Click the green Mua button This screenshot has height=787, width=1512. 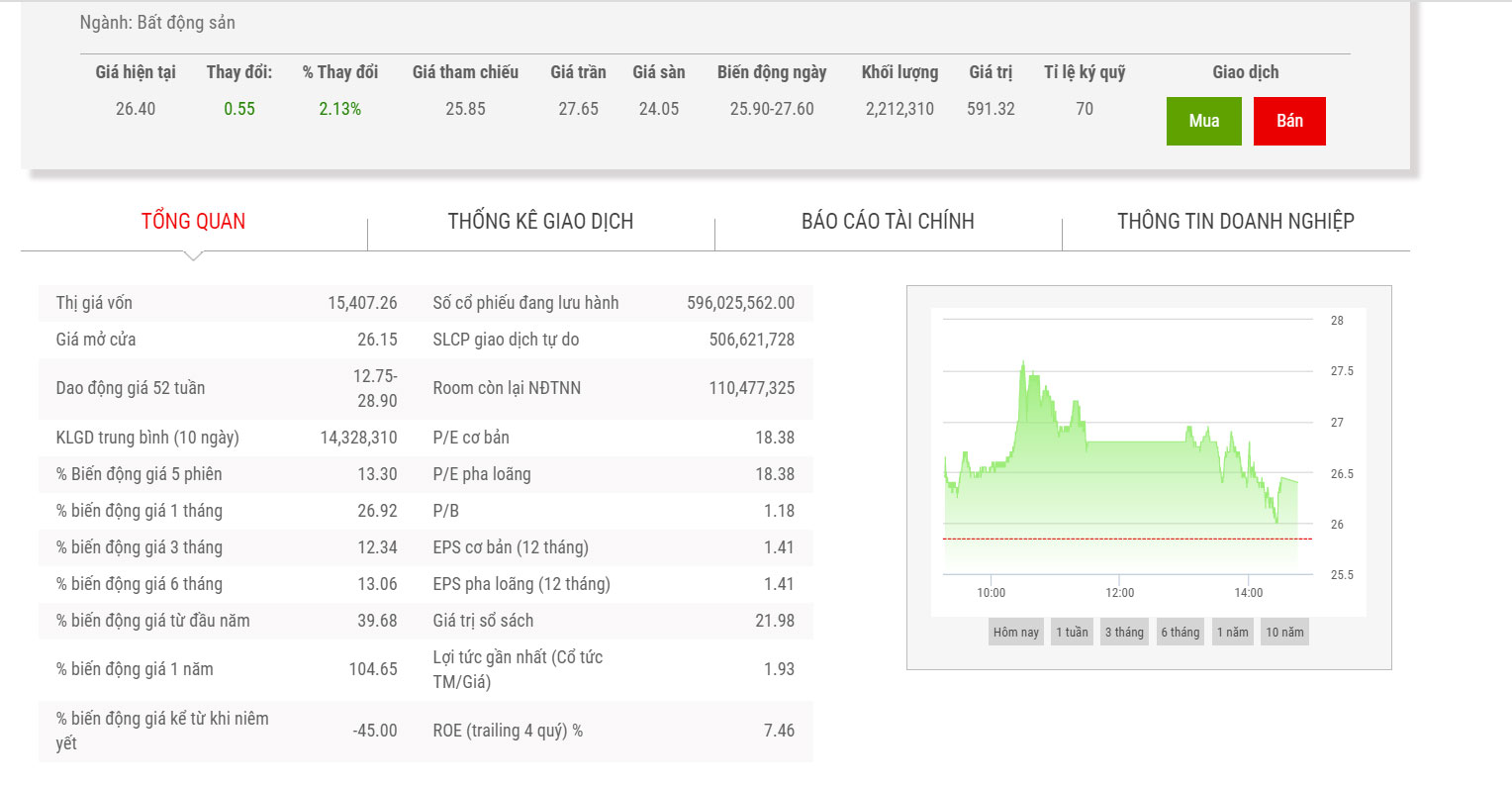click(1203, 121)
